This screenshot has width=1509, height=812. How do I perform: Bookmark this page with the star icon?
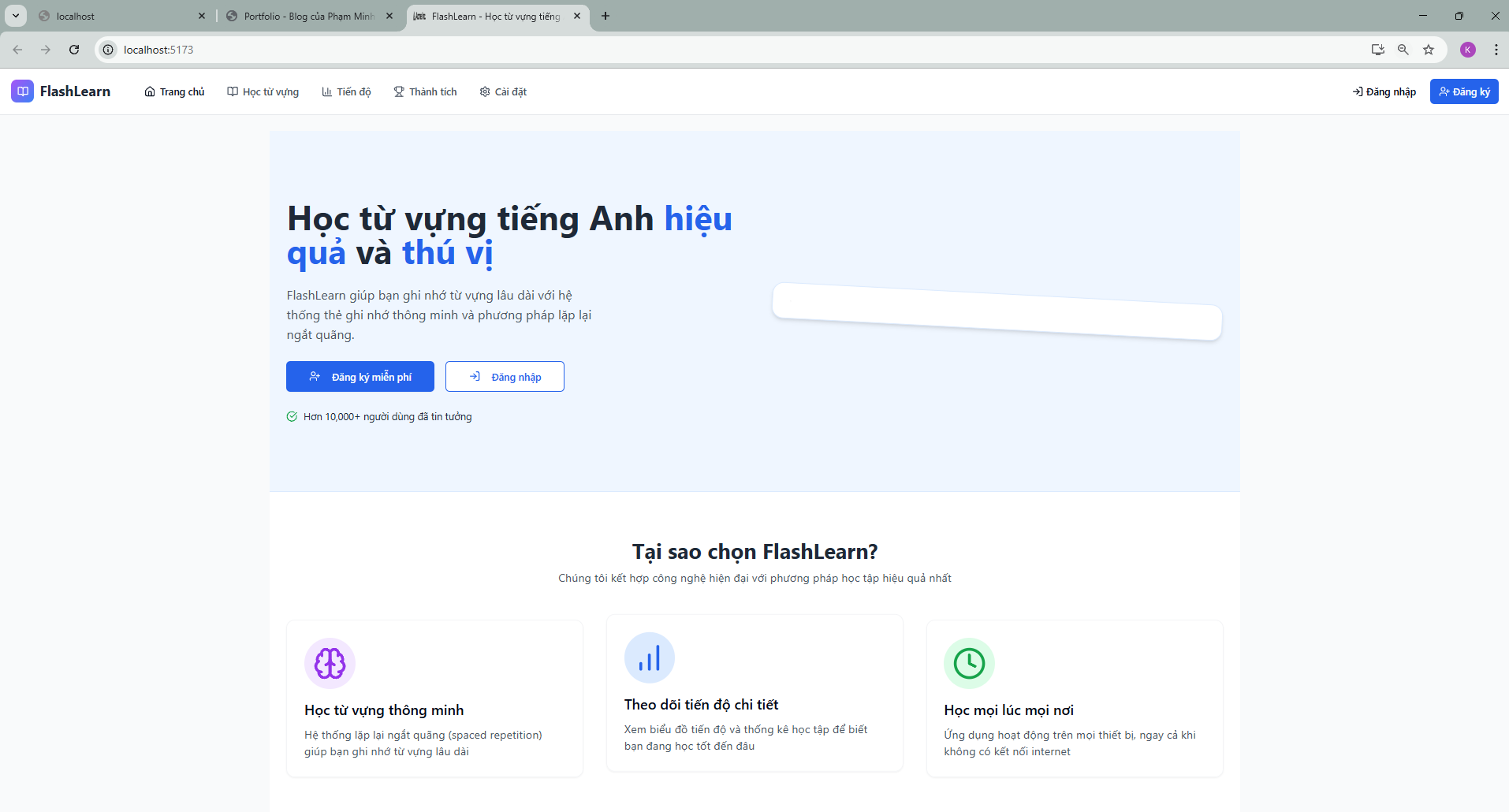click(1428, 50)
